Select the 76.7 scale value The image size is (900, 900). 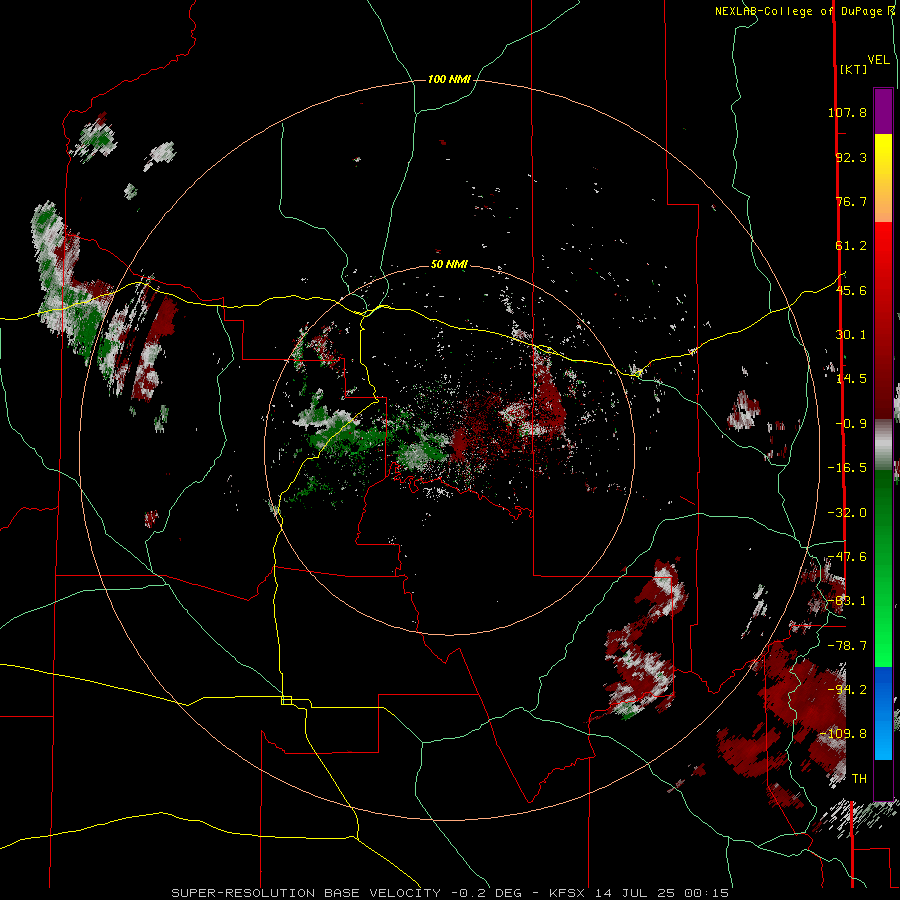[x=851, y=201]
